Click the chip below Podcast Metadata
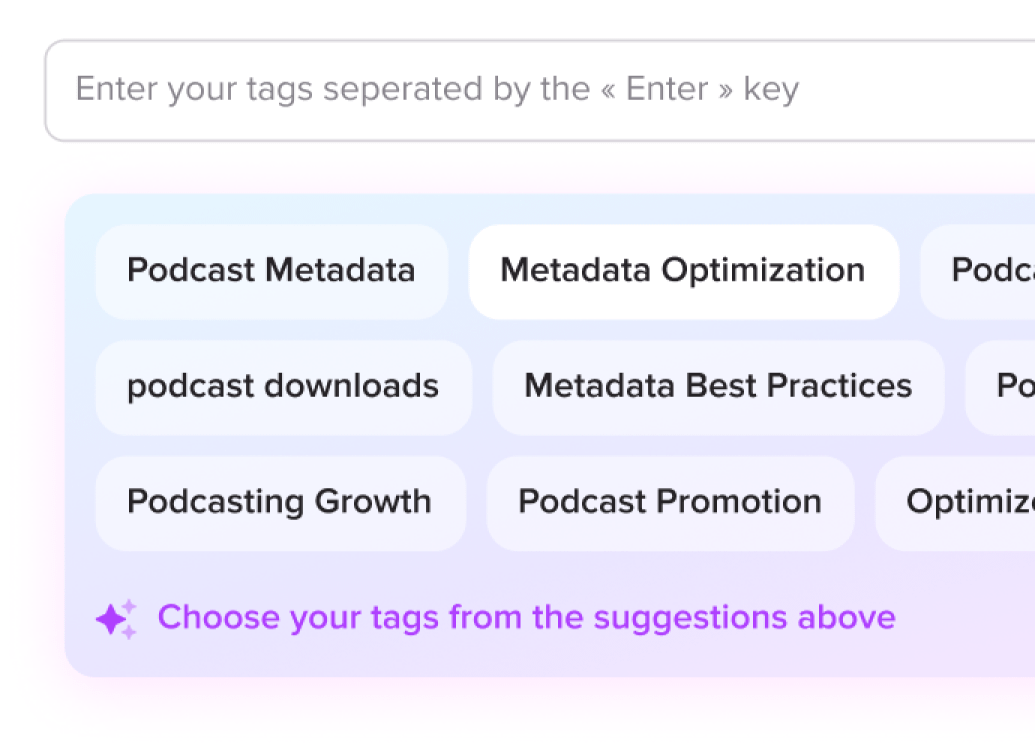Image resolution: width=1036 pixels, height=748 pixels. pyautogui.click(x=283, y=387)
